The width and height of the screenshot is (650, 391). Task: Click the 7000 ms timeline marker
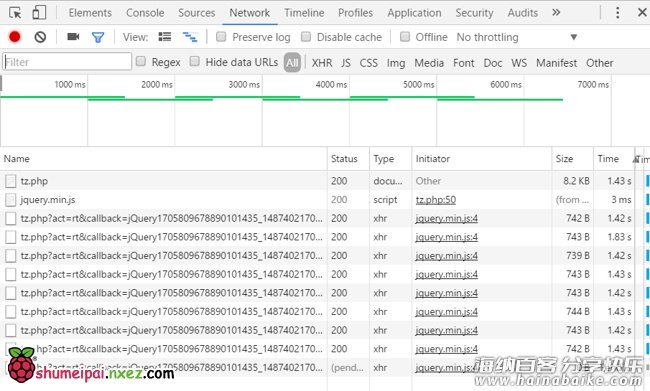click(x=593, y=85)
